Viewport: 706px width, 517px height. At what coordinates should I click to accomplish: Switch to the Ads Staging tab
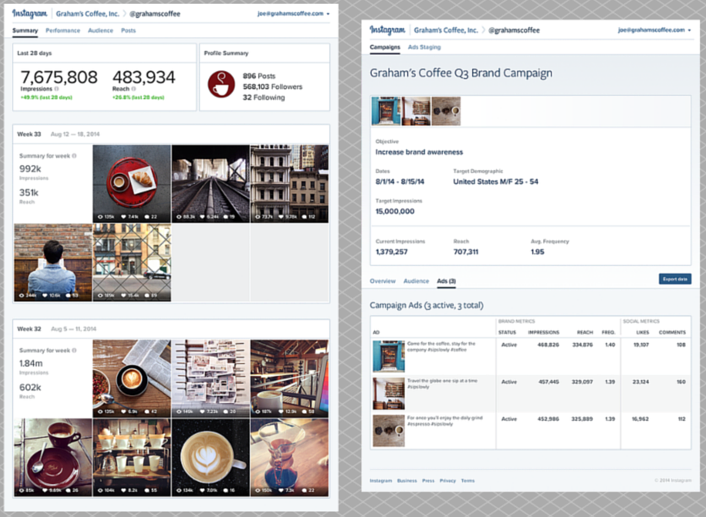tap(424, 47)
